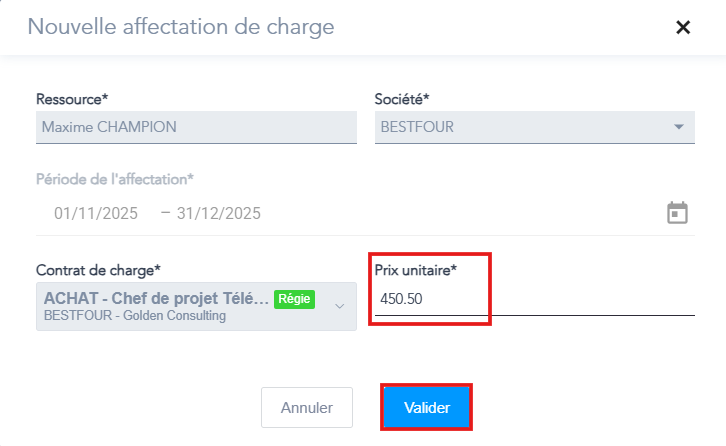The height and width of the screenshot is (446, 726).
Task: Close the Nouvelle affectation de charge dialog
Action: coord(683,27)
